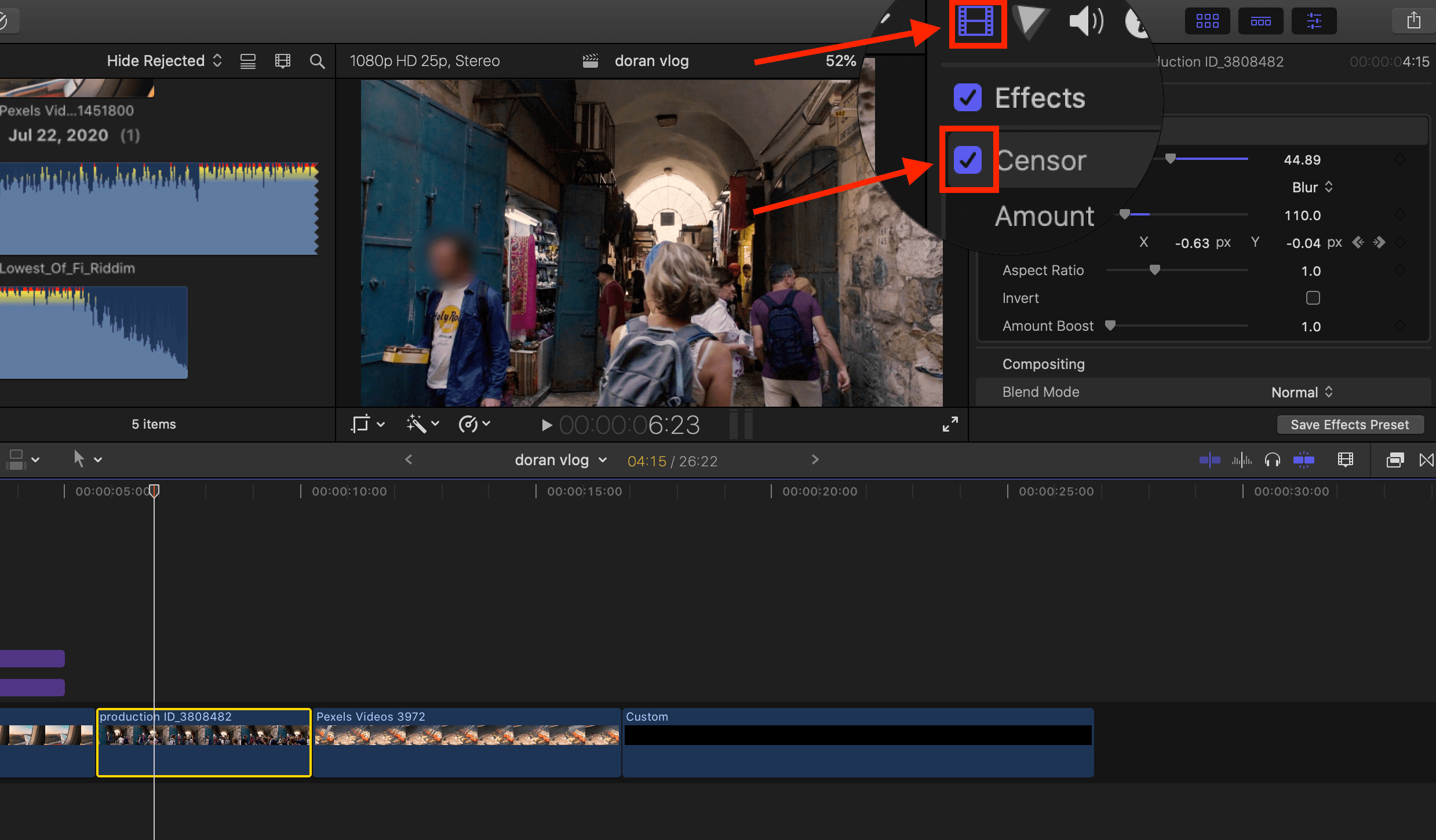1436x840 pixels.
Task: Click the Share export icon
Action: pyautogui.click(x=1413, y=21)
